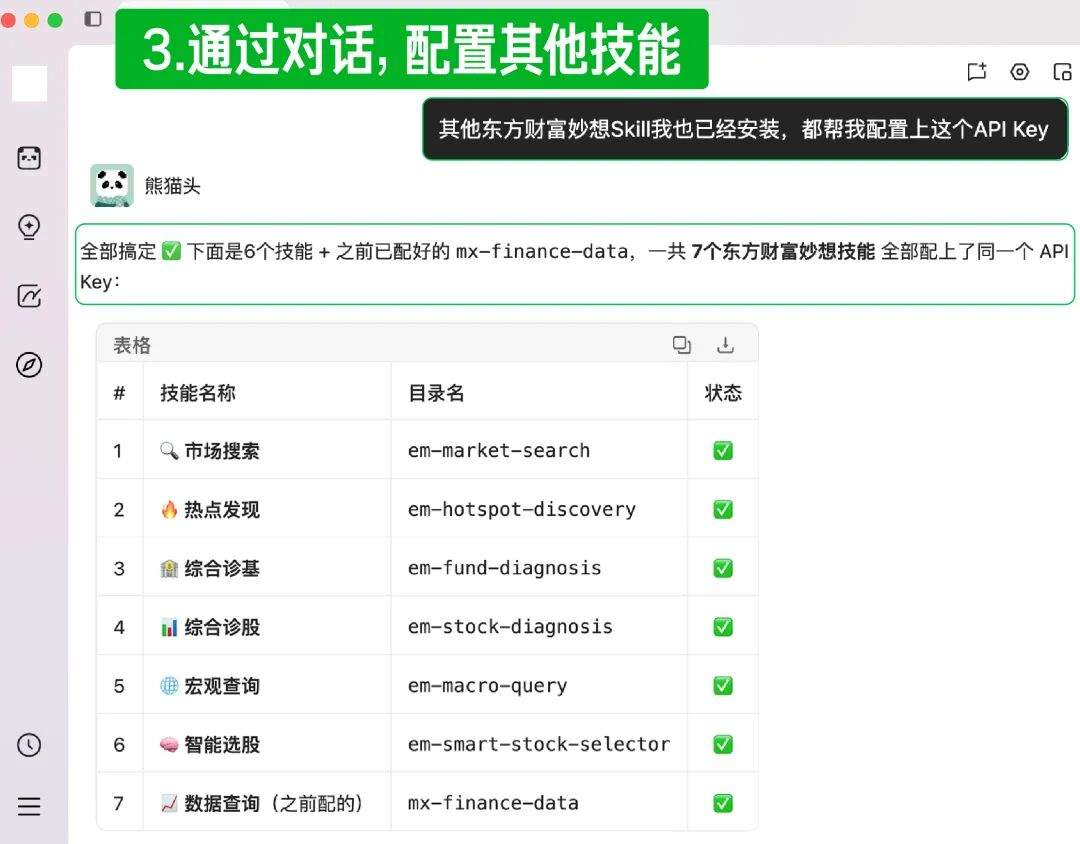Click the 宏观查询 globe icon

pyautogui.click(x=169, y=686)
